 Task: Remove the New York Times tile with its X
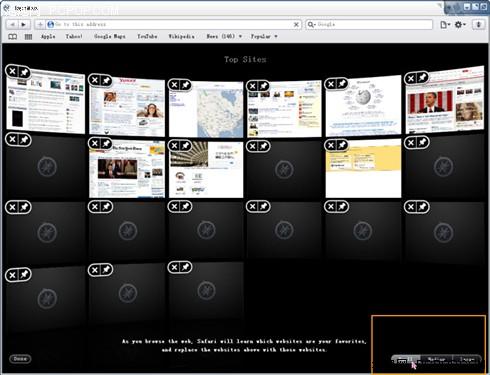pos(95,143)
